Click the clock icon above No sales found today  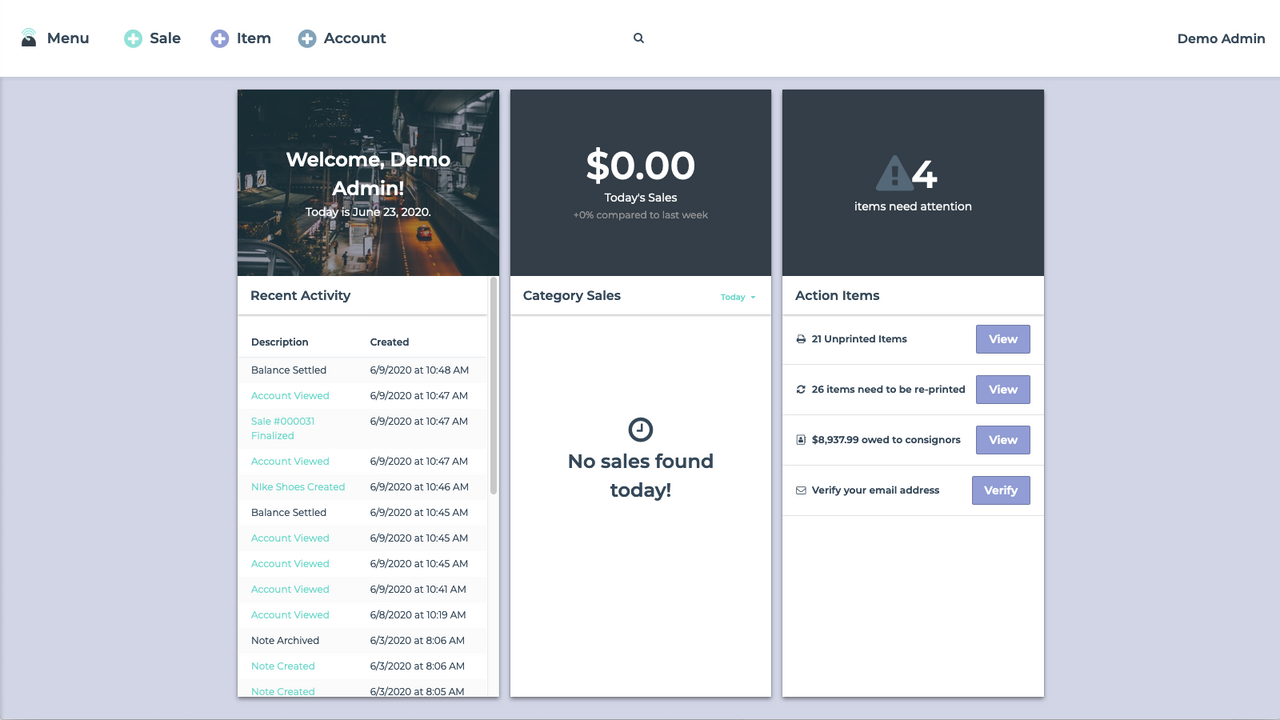(640, 428)
